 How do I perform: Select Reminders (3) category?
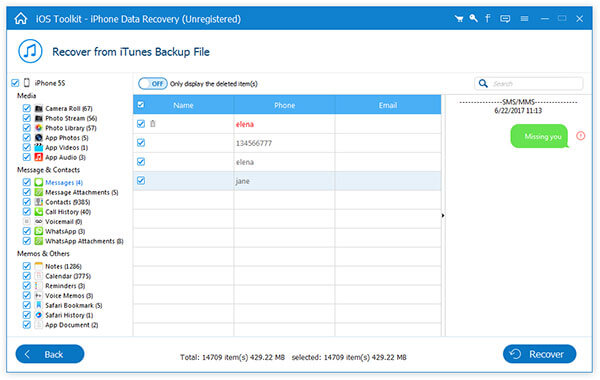point(65,286)
